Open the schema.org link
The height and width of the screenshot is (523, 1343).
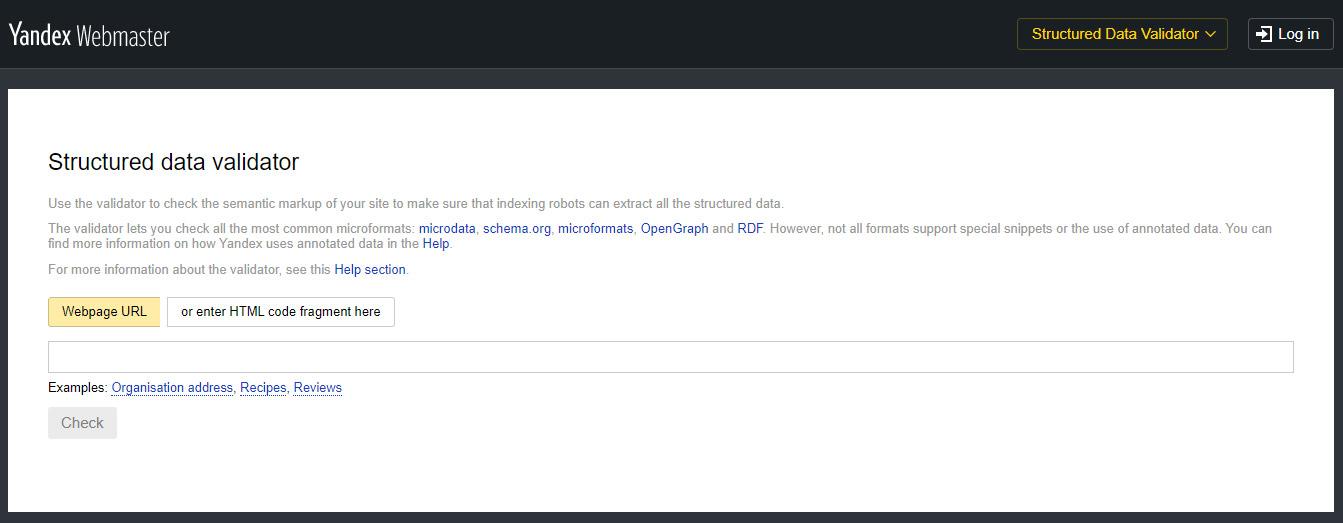[x=517, y=228]
